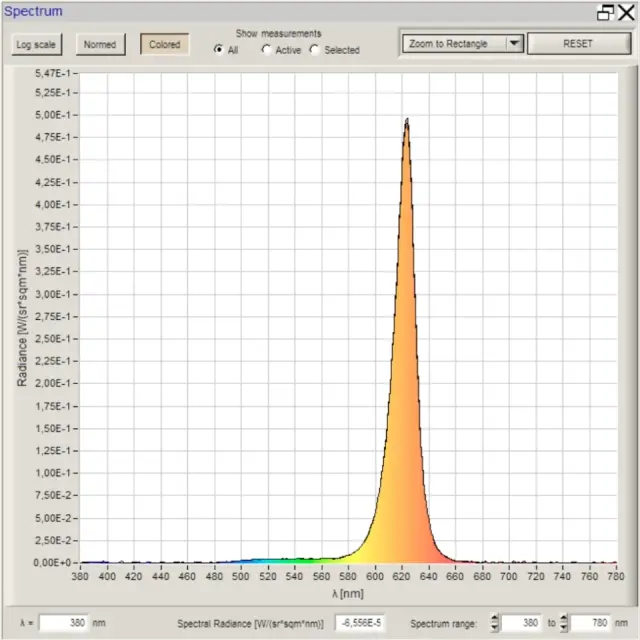640x640 pixels.
Task: Click the 5,47E-1 y-axis maximum label
Action: point(53,73)
